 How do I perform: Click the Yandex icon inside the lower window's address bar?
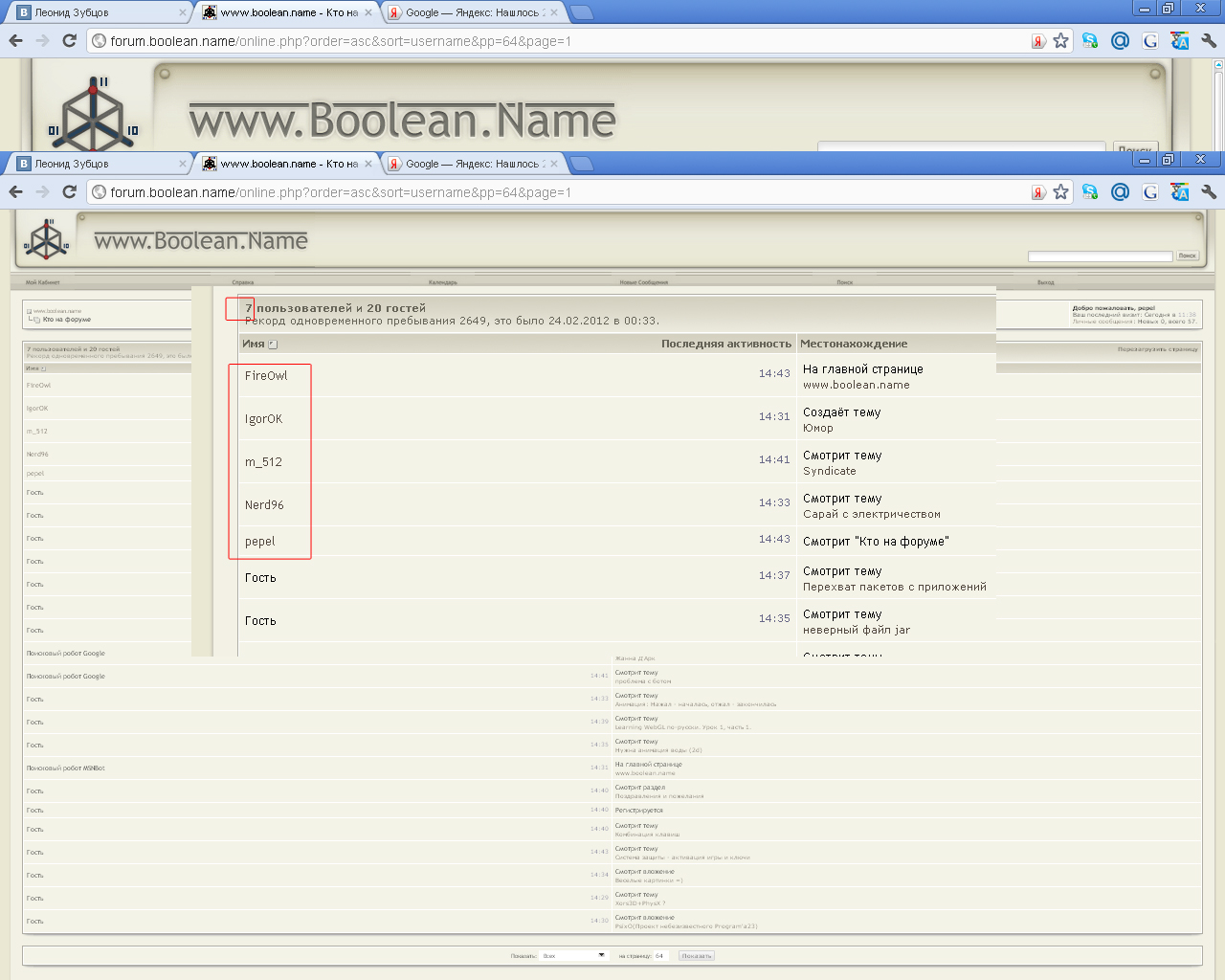pos(1038,192)
